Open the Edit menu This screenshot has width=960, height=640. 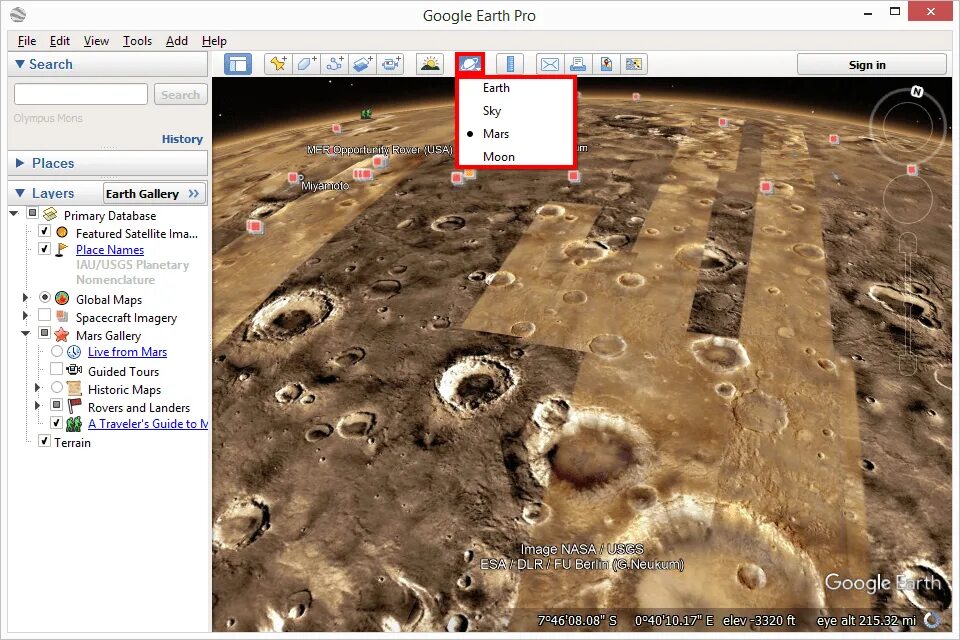(x=59, y=40)
